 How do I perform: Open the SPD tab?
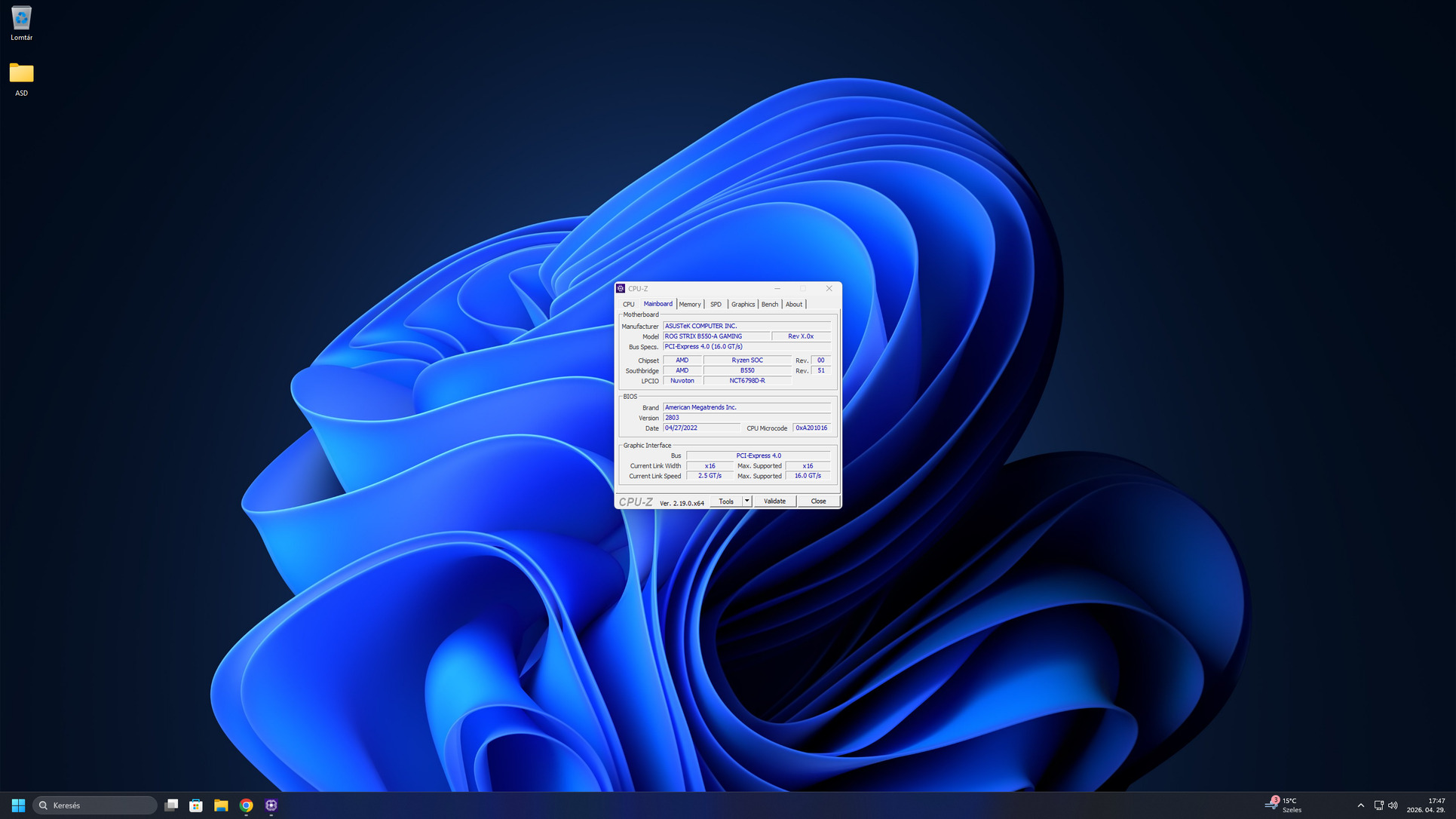pyautogui.click(x=716, y=304)
